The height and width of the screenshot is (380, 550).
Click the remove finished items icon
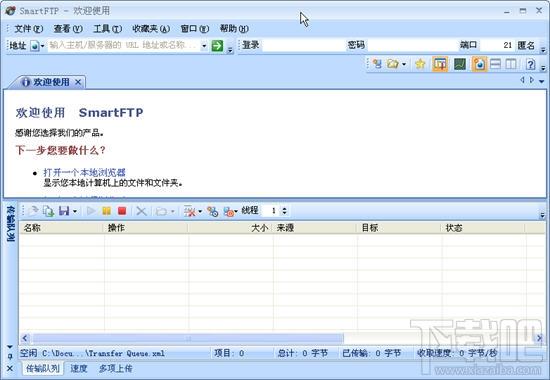click(x=189, y=211)
